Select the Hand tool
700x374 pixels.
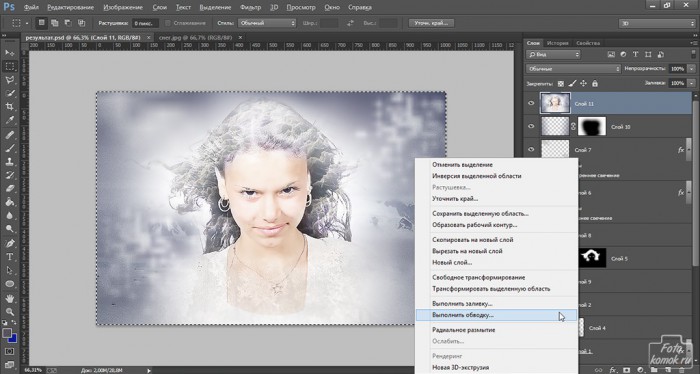(x=9, y=298)
